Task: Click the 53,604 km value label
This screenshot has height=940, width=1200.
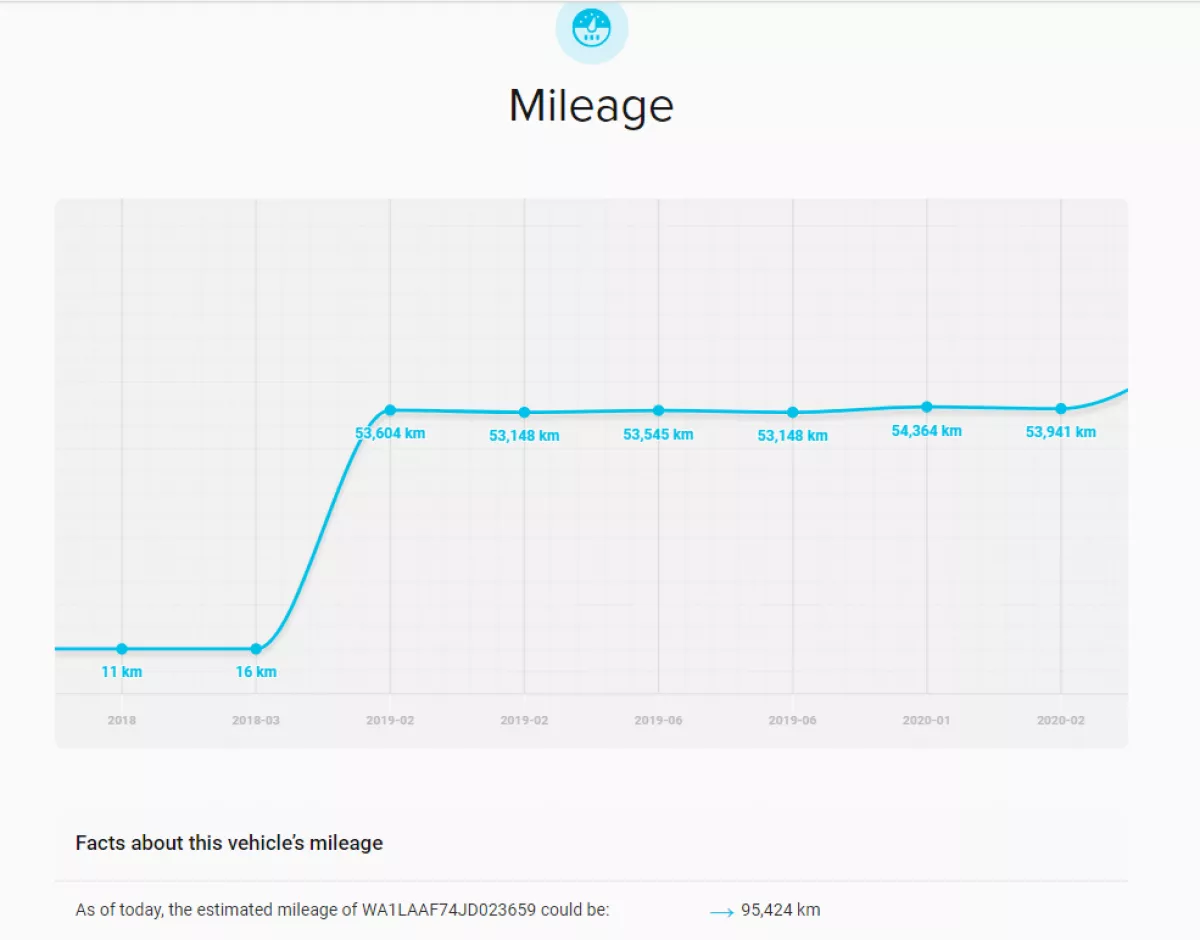Action: 390,434
